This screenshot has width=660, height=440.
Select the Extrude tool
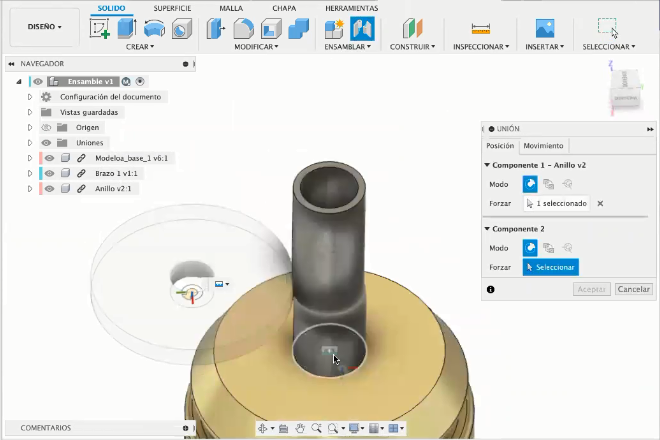(x=127, y=29)
